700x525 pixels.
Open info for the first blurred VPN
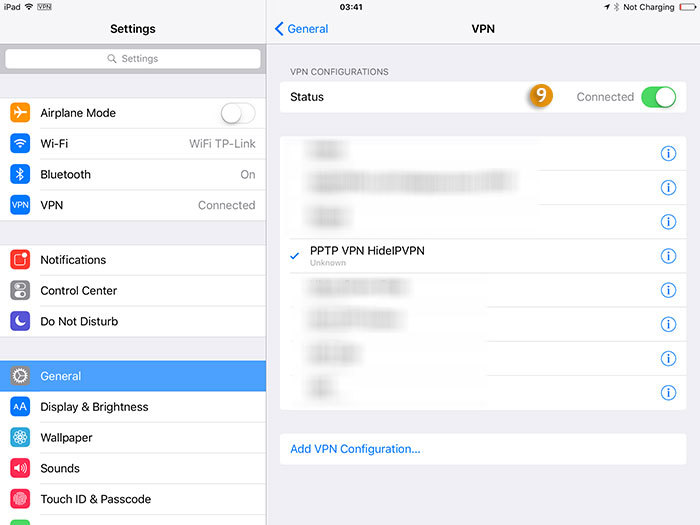pos(668,154)
